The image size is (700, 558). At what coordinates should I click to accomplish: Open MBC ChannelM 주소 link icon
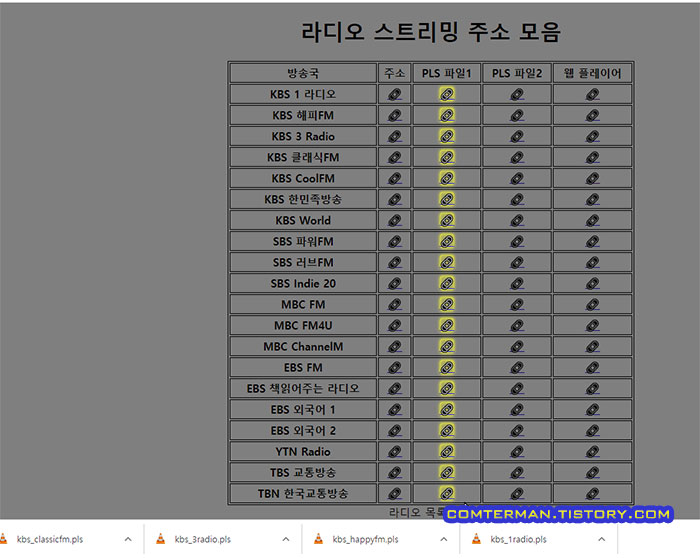pos(395,347)
